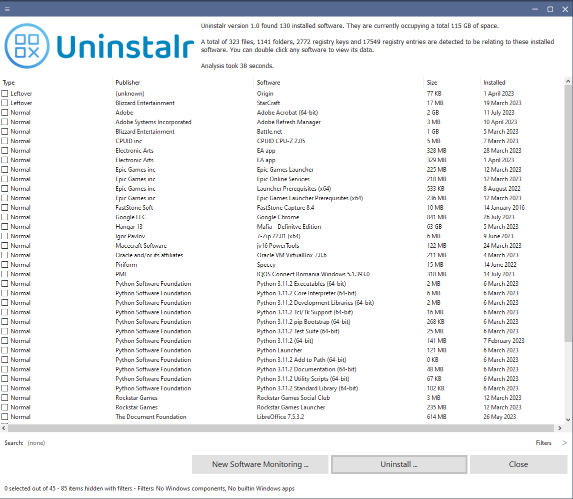Click the 8 August 2022 install date
This screenshot has height=499, width=573.
pyautogui.click(x=502, y=188)
